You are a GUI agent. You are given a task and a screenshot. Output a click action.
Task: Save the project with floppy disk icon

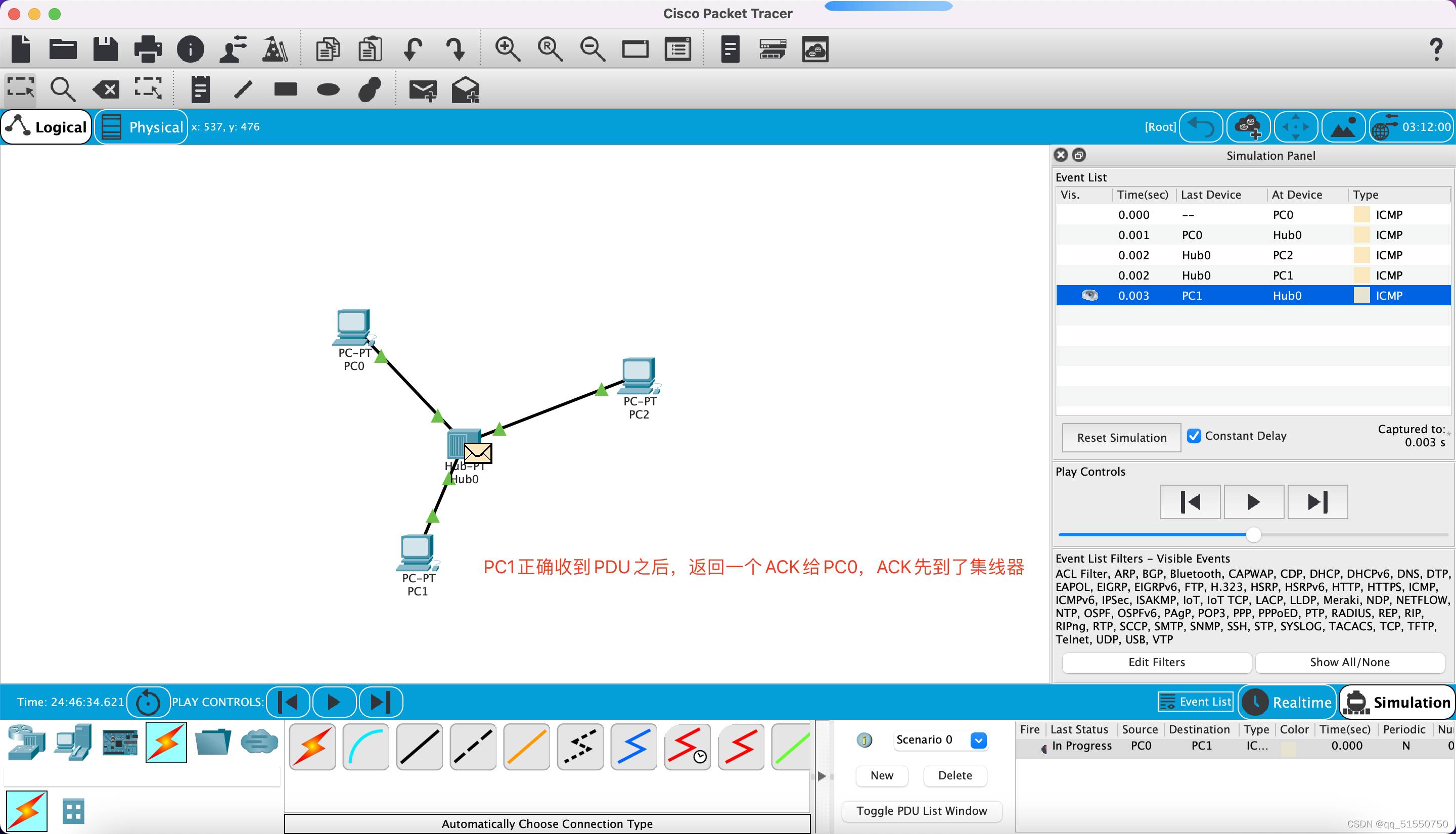point(105,49)
